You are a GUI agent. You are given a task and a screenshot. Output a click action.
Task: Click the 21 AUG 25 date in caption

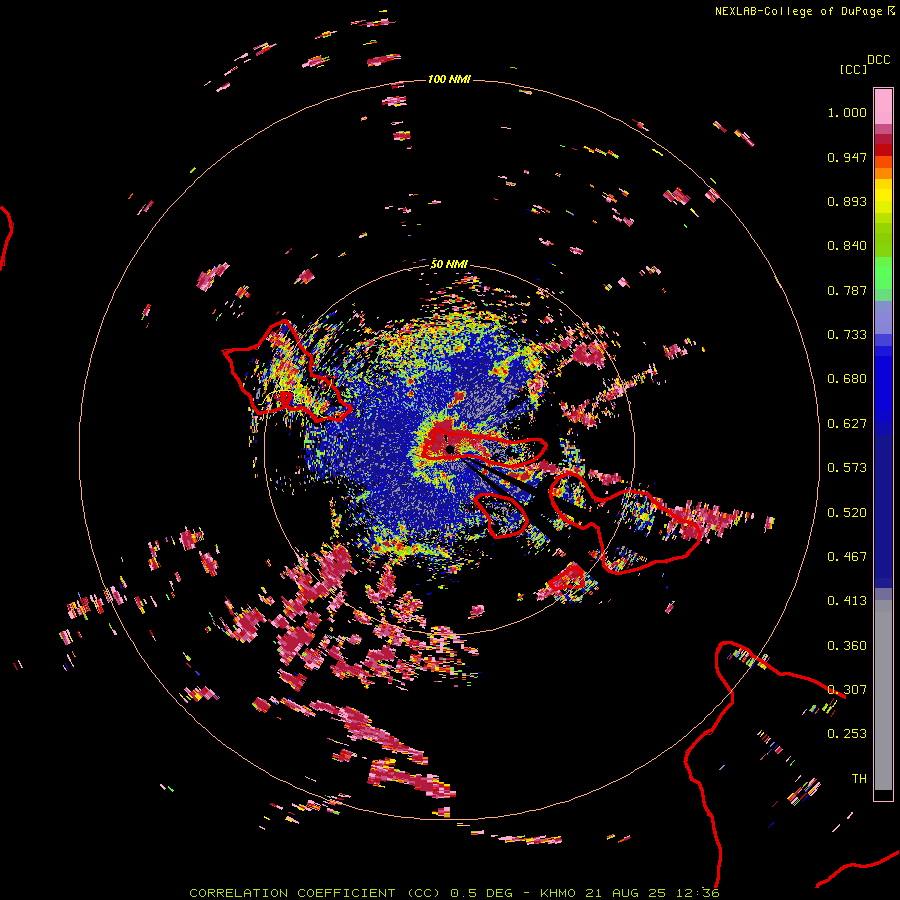tap(626, 893)
